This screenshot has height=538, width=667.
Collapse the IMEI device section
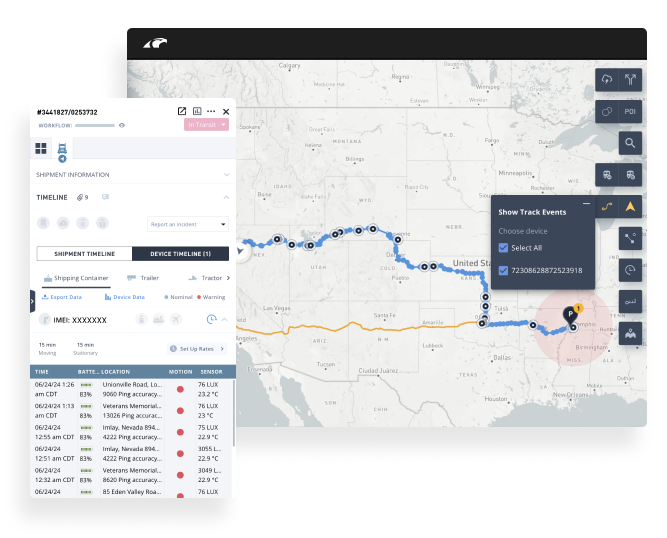[x=225, y=319]
